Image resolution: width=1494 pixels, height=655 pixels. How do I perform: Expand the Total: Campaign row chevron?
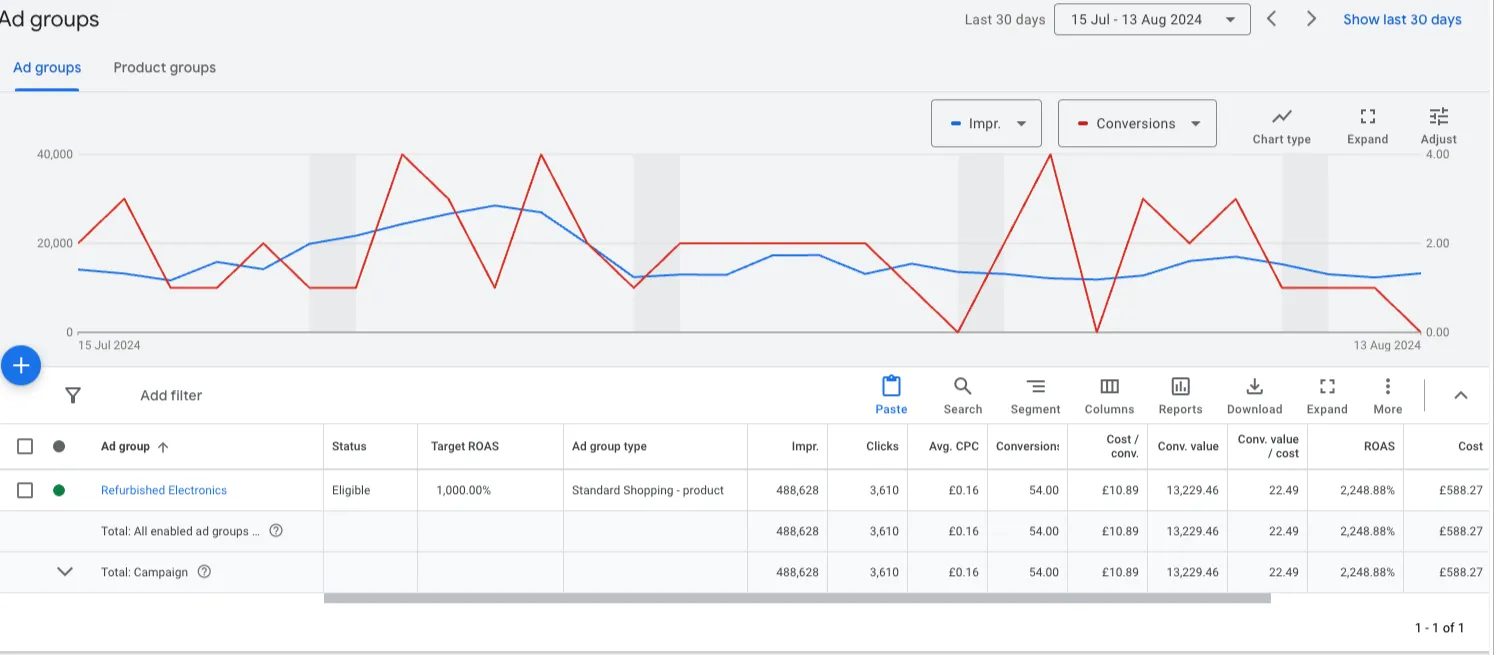(65, 572)
